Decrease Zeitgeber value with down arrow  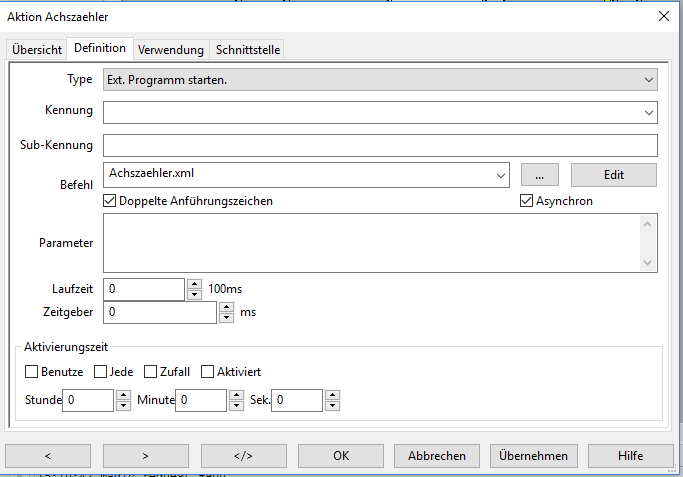[x=226, y=318]
